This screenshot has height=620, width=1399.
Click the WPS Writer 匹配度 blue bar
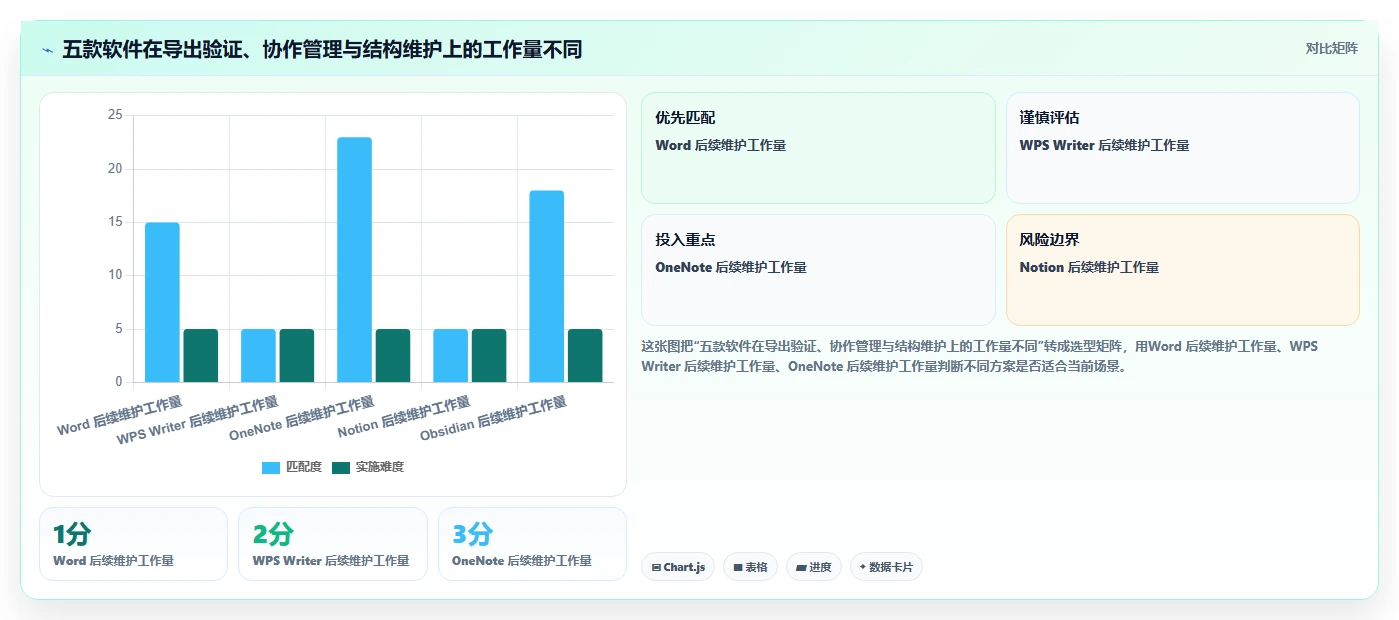pyautogui.click(x=258, y=355)
